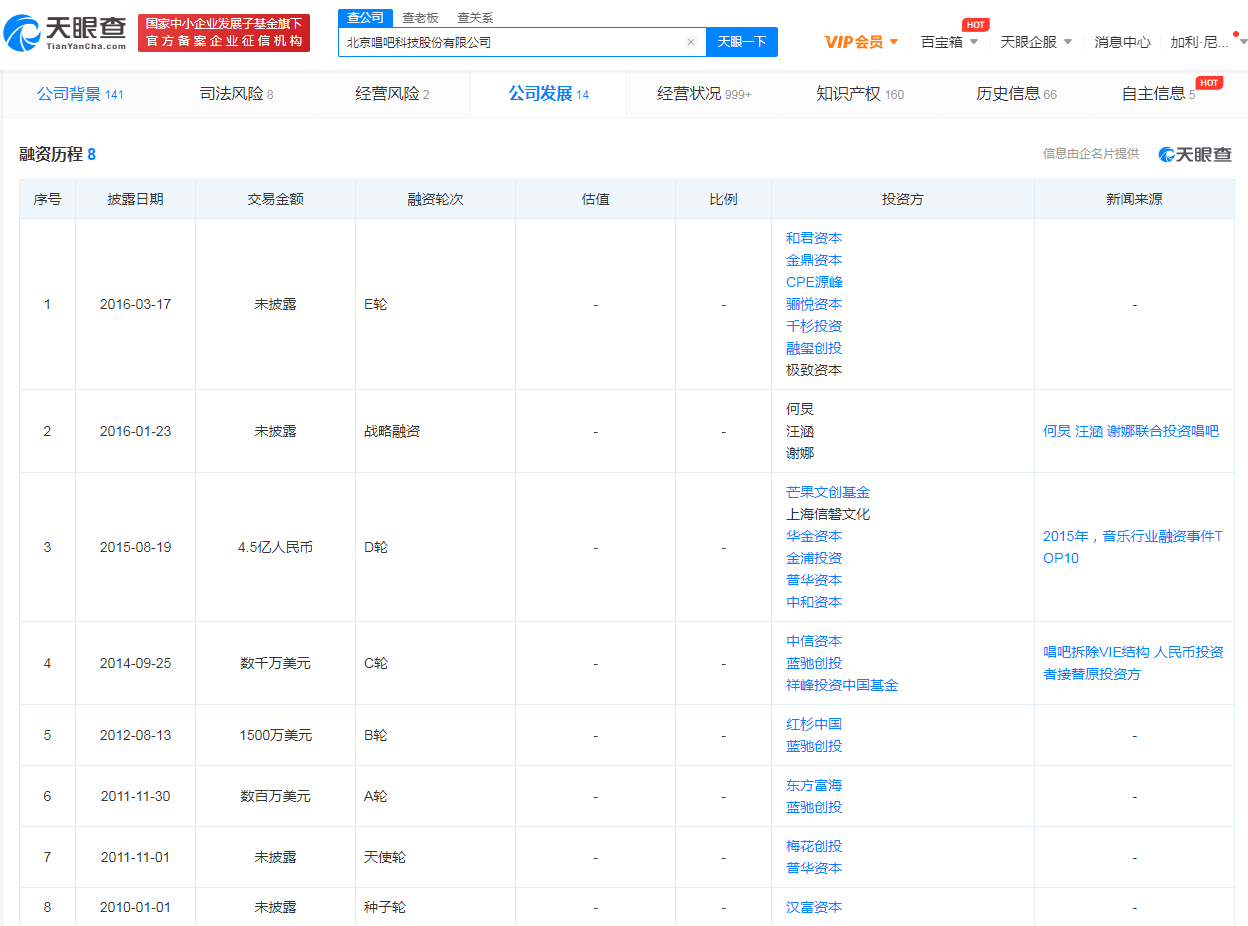
Task: Open investor 红杉中国
Action: click(x=814, y=724)
